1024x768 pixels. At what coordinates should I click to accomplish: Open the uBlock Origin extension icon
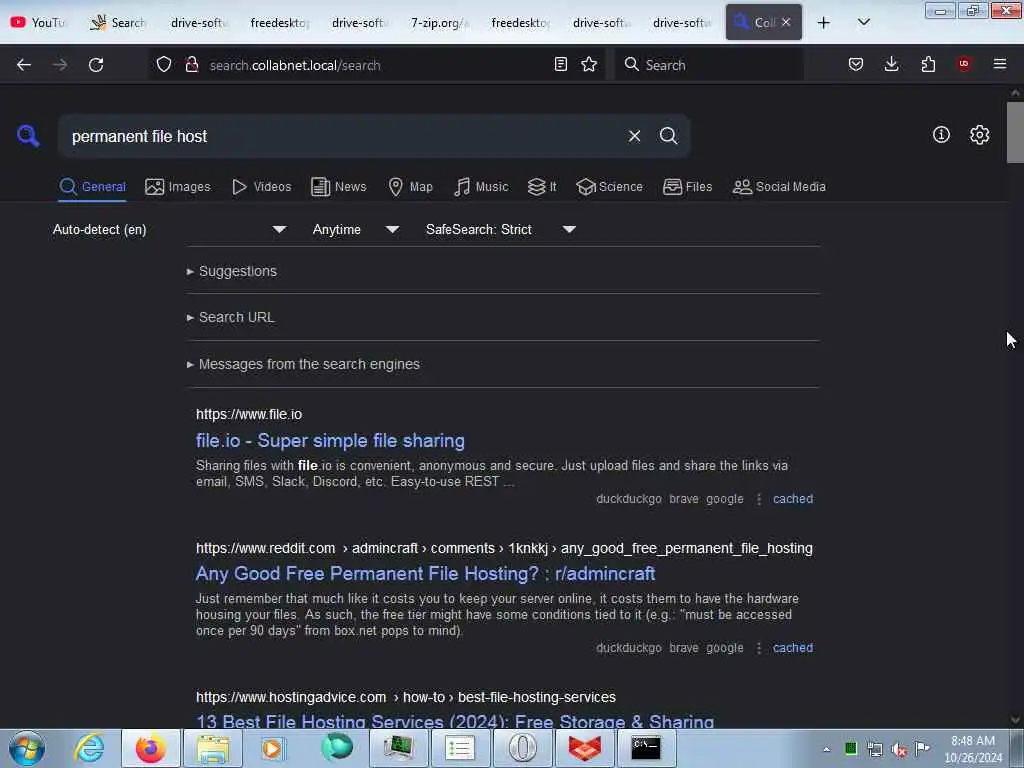pyautogui.click(x=964, y=64)
